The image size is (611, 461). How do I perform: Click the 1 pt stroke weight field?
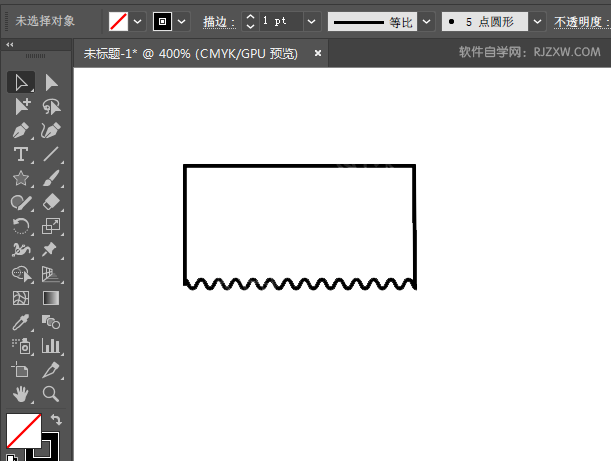pyautogui.click(x=281, y=21)
